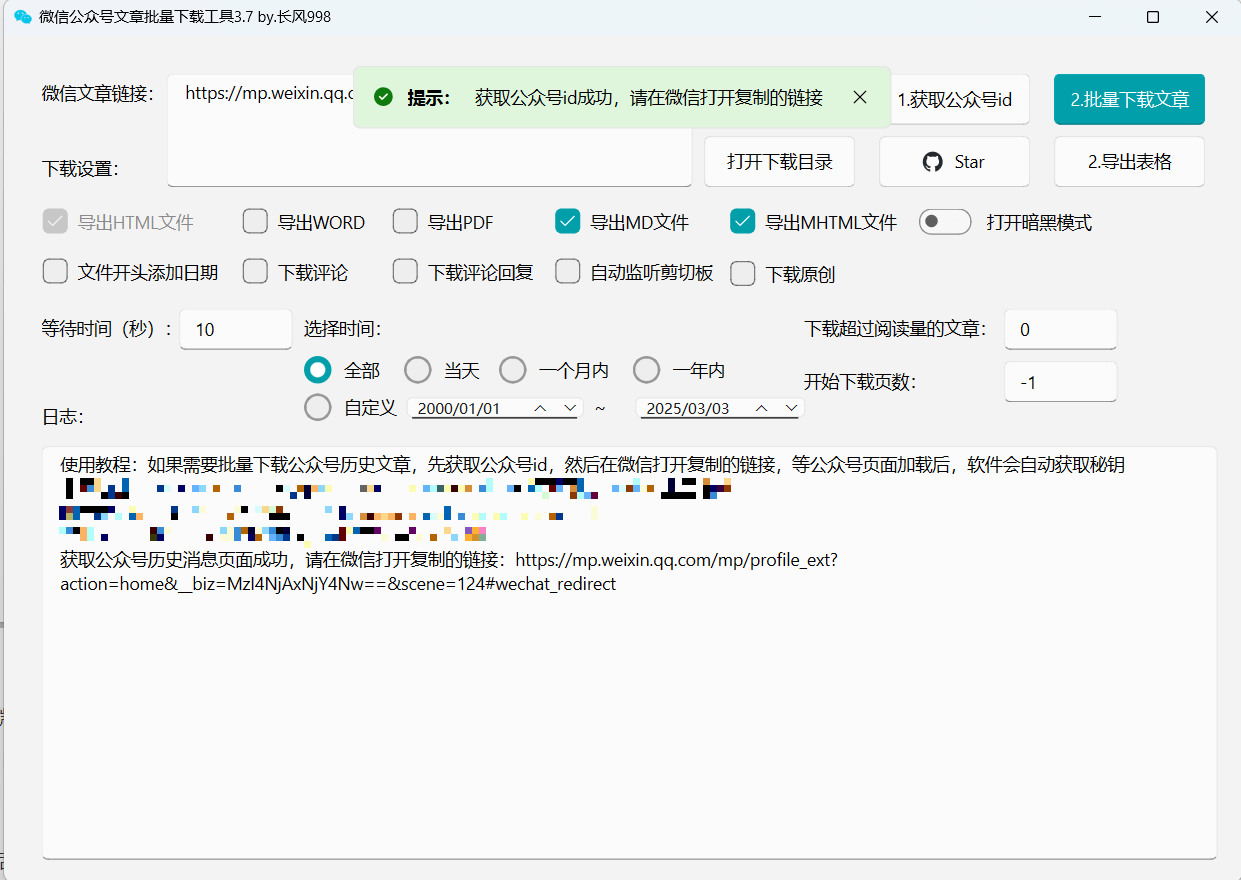Check the 下载评论 option
Screen dimensions: 1241x880
coord(255,272)
